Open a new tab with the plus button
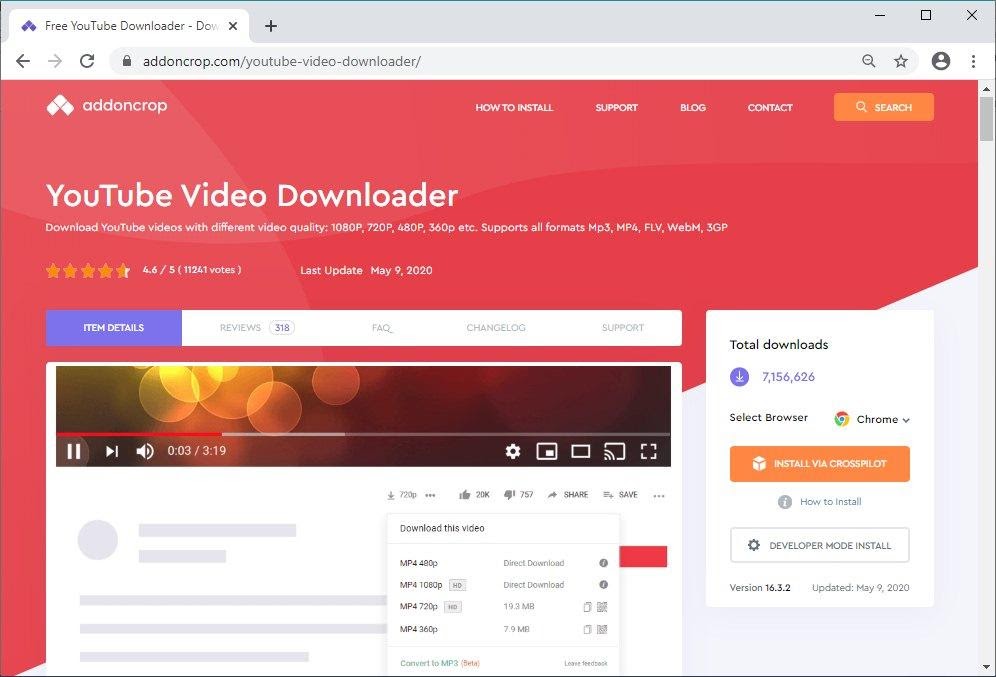Image resolution: width=996 pixels, height=677 pixels. (x=271, y=26)
